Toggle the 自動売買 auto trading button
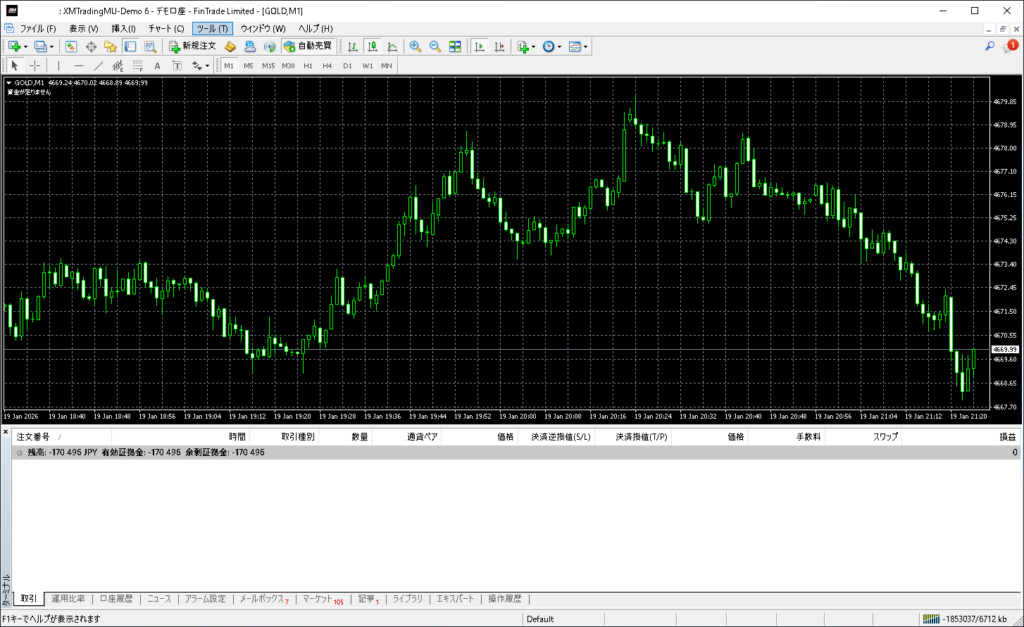1024x627 pixels. [308, 46]
